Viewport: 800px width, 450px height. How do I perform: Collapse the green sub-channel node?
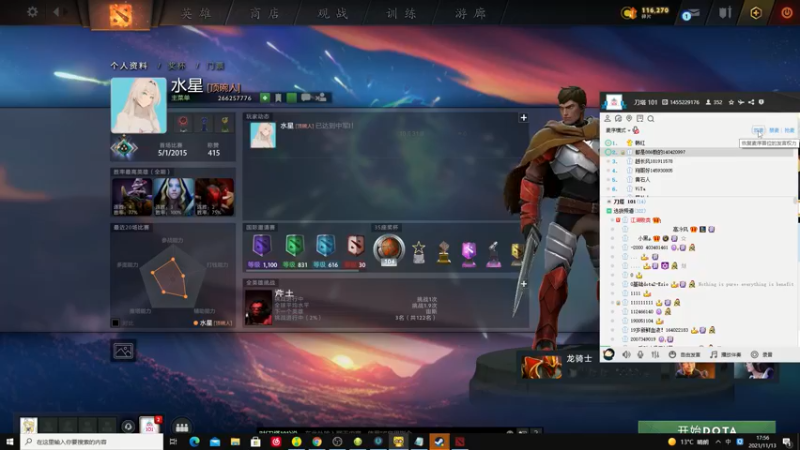pyautogui.click(x=609, y=211)
